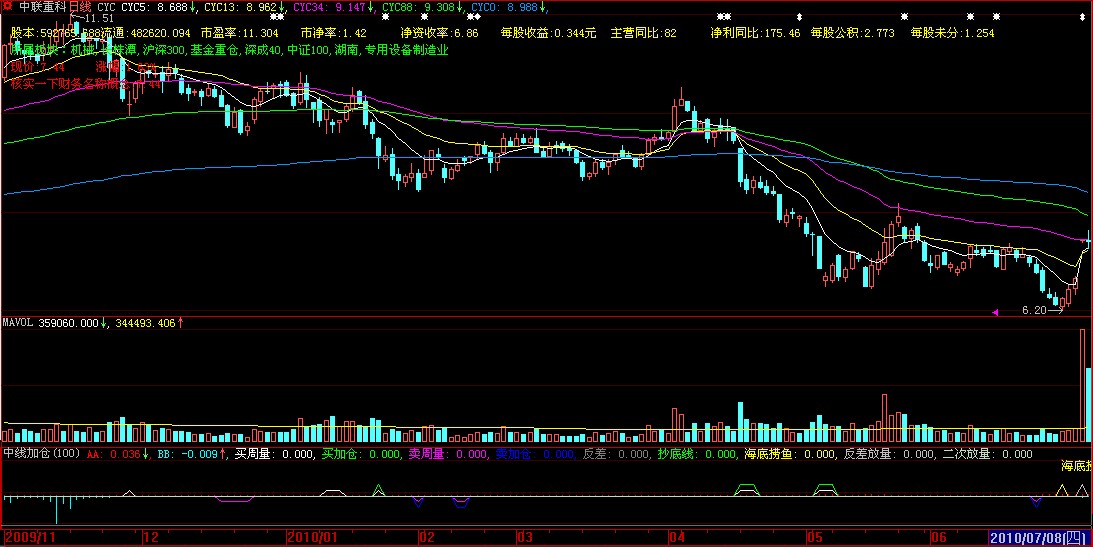Click 专用设备制造业 in the sector list
The height and width of the screenshot is (547, 1093).
(x=406, y=50)
